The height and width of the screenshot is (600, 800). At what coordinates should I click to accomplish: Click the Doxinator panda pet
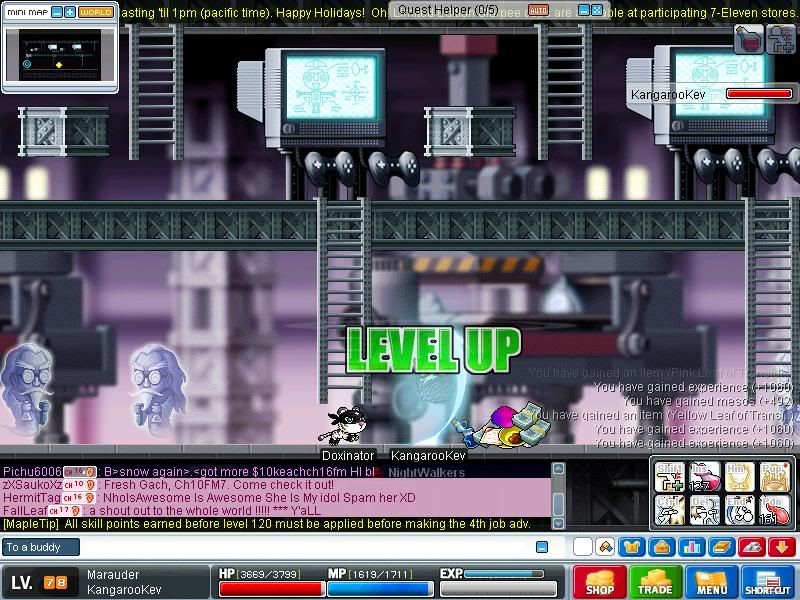[342, 425]
